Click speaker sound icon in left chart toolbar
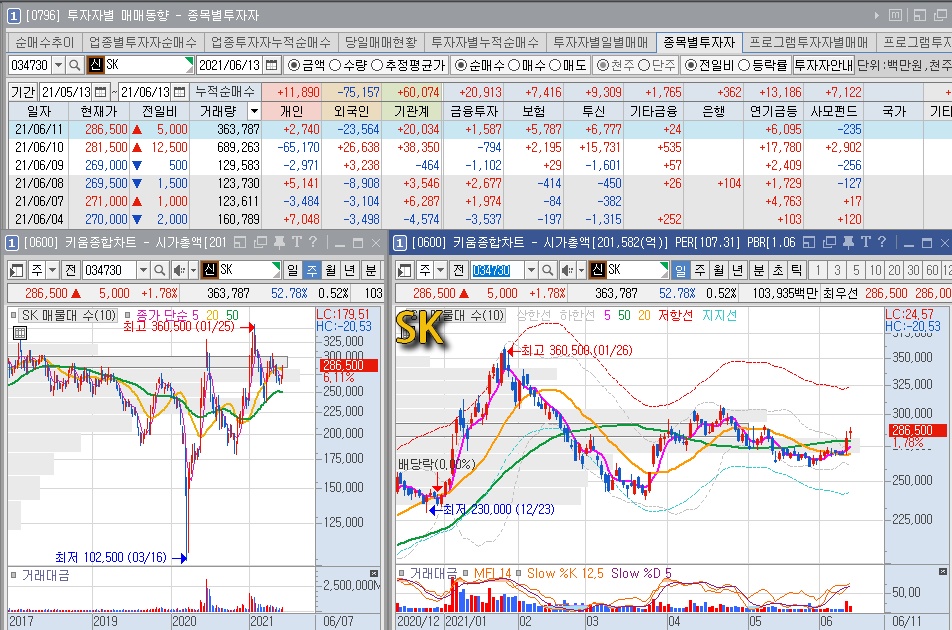Viewport: 952px width, 630px height. (179, 270)
